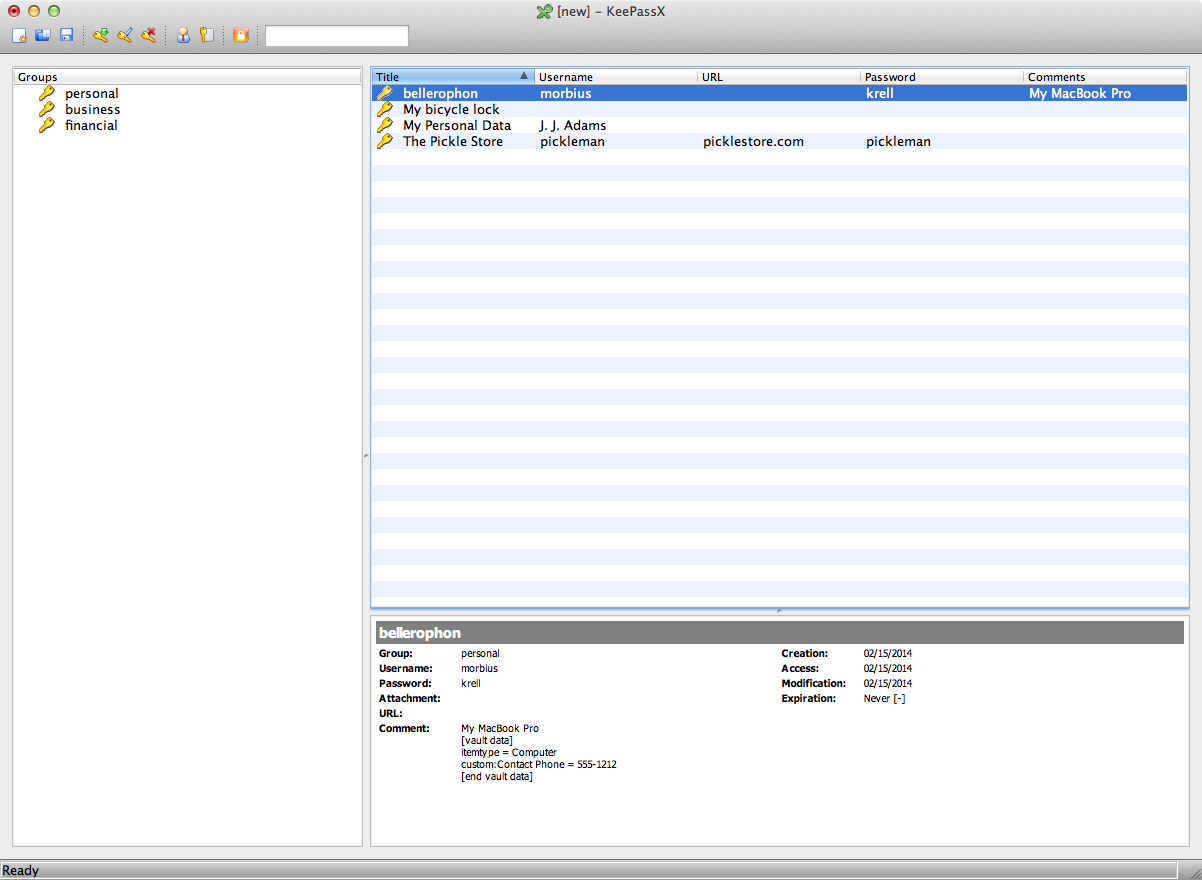Add a new entry using the key-plus icon
Screen dimensions: 1202x880
tap(100, 36)
